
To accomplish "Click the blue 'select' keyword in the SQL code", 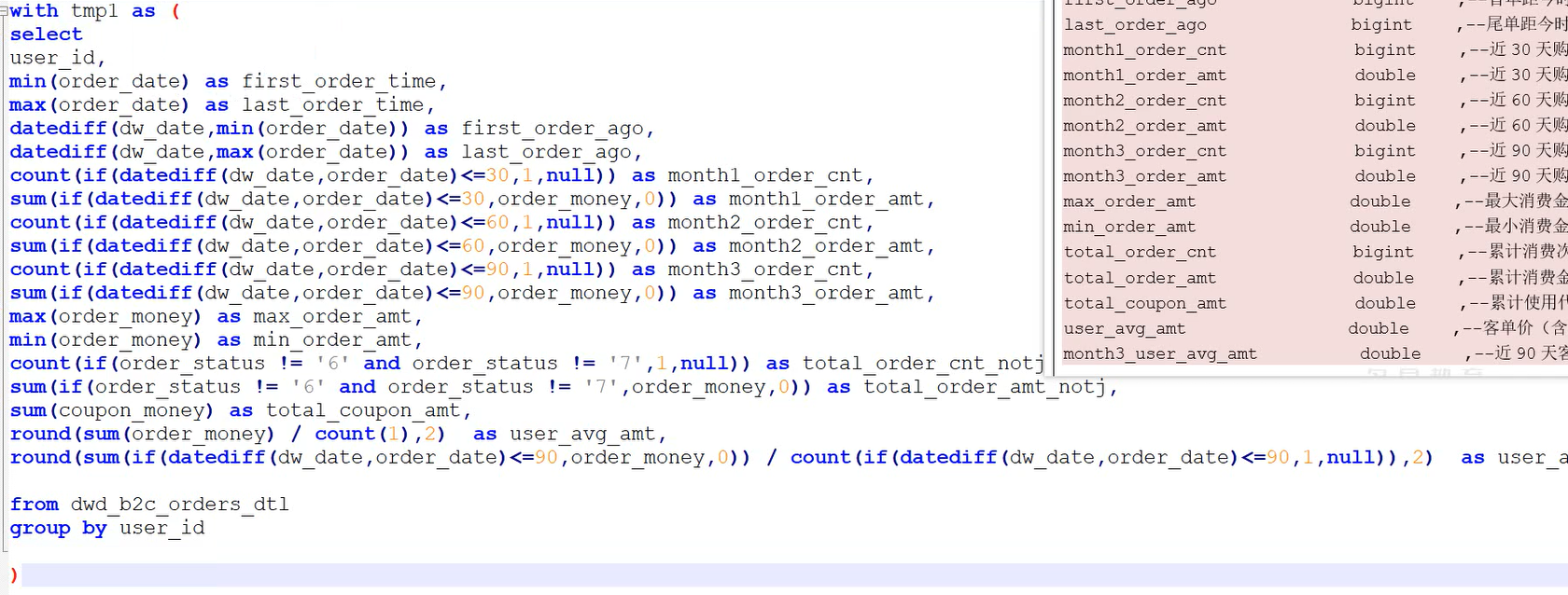I will [x=46, y=35].
